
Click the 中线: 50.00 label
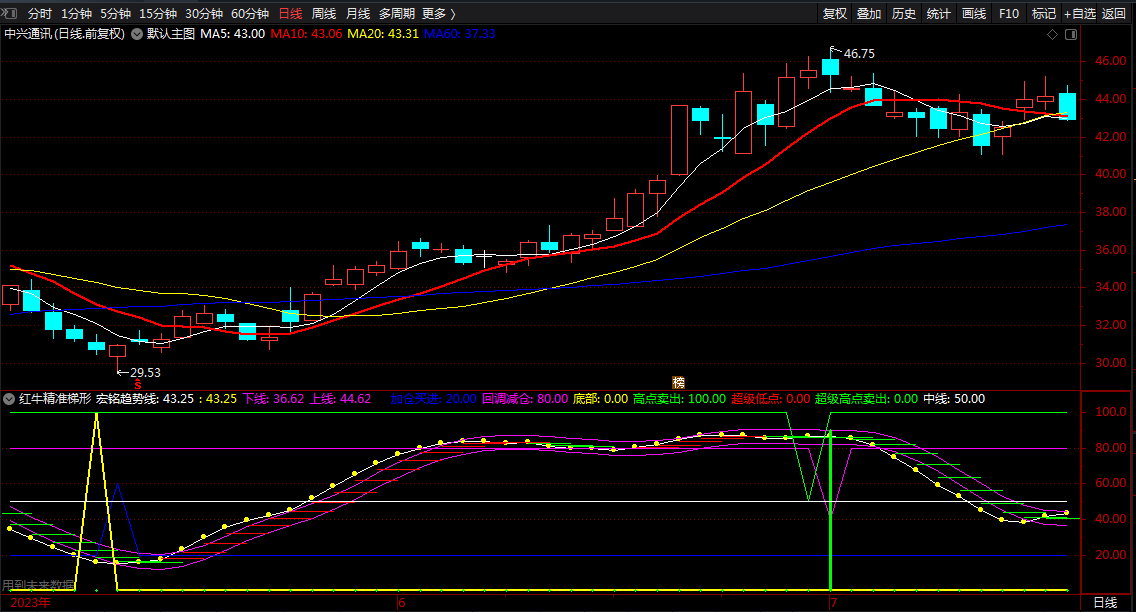coord(954,399)
